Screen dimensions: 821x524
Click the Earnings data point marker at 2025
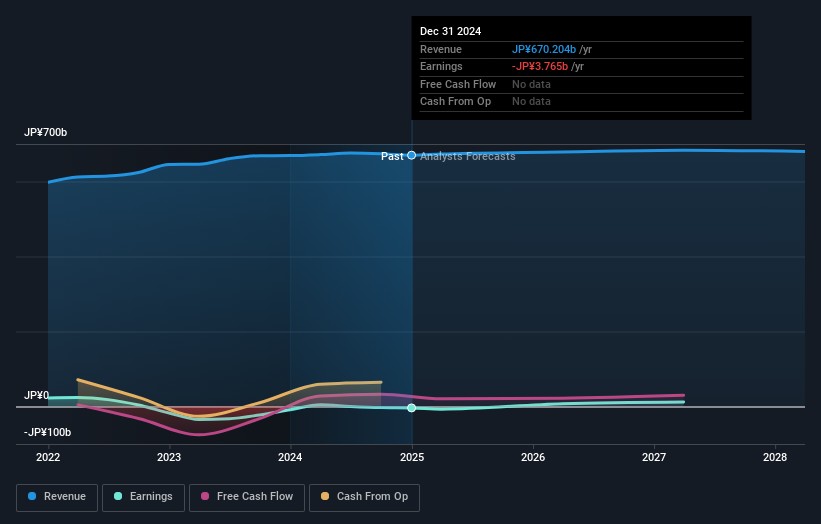411,408
